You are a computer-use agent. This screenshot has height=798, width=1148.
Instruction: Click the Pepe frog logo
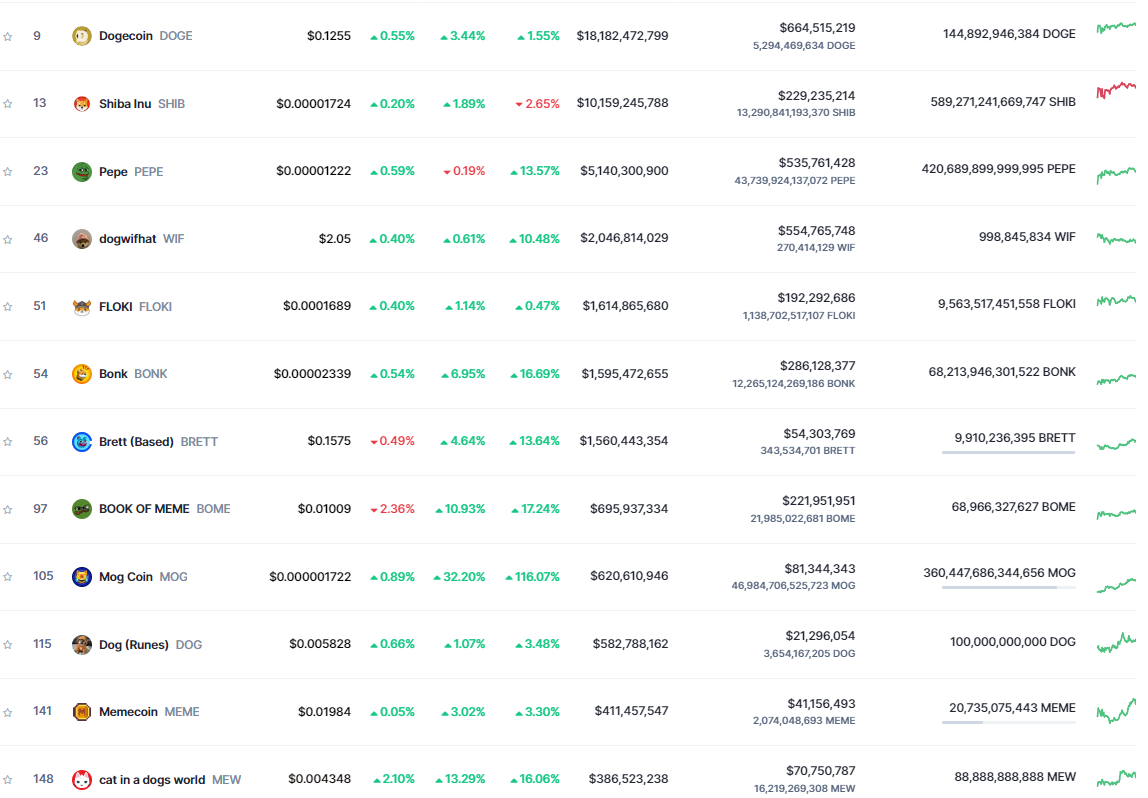pos(81,171)
